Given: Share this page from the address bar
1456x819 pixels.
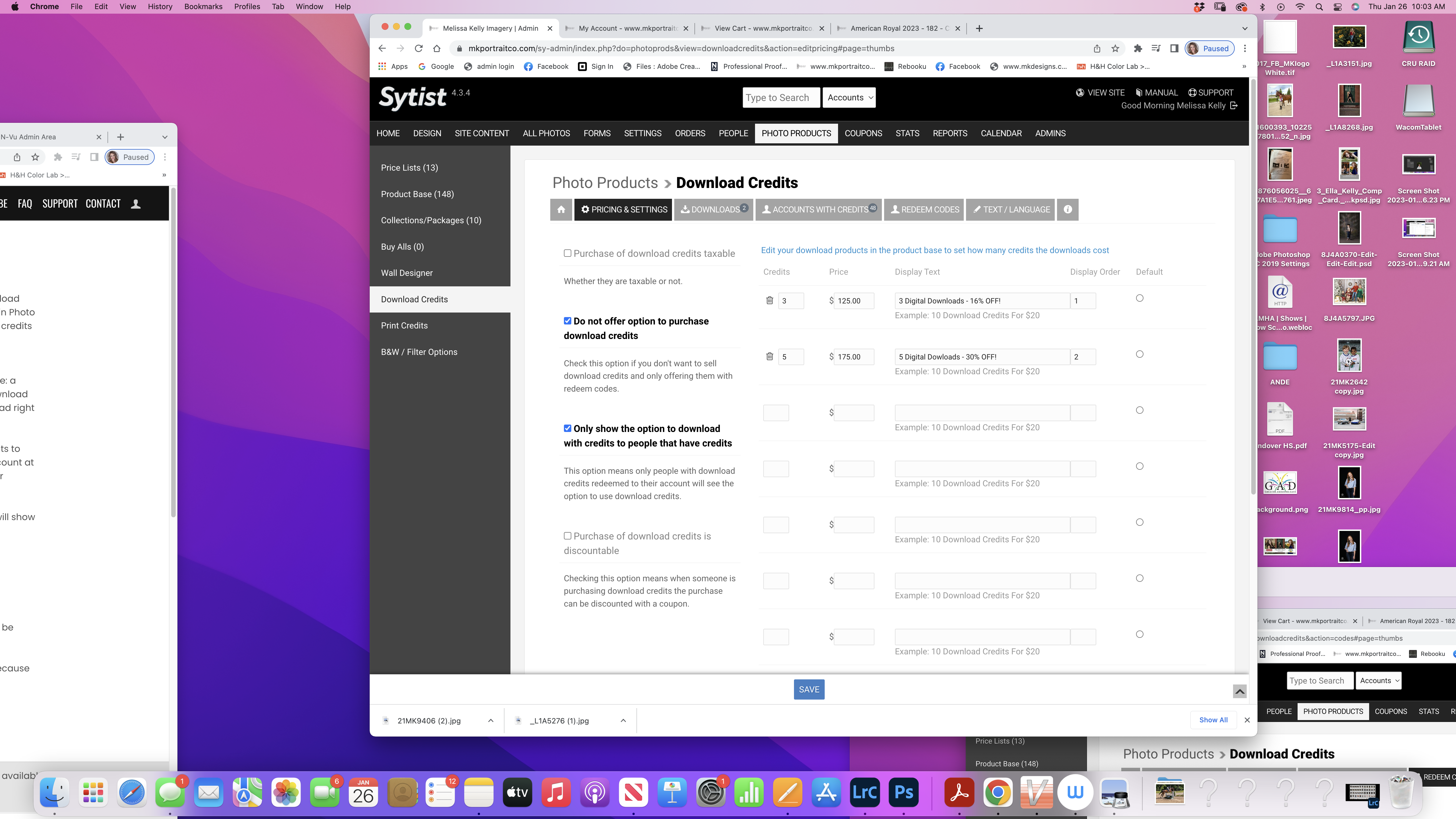Looking at the screenshot, I should coord(1097,49).
